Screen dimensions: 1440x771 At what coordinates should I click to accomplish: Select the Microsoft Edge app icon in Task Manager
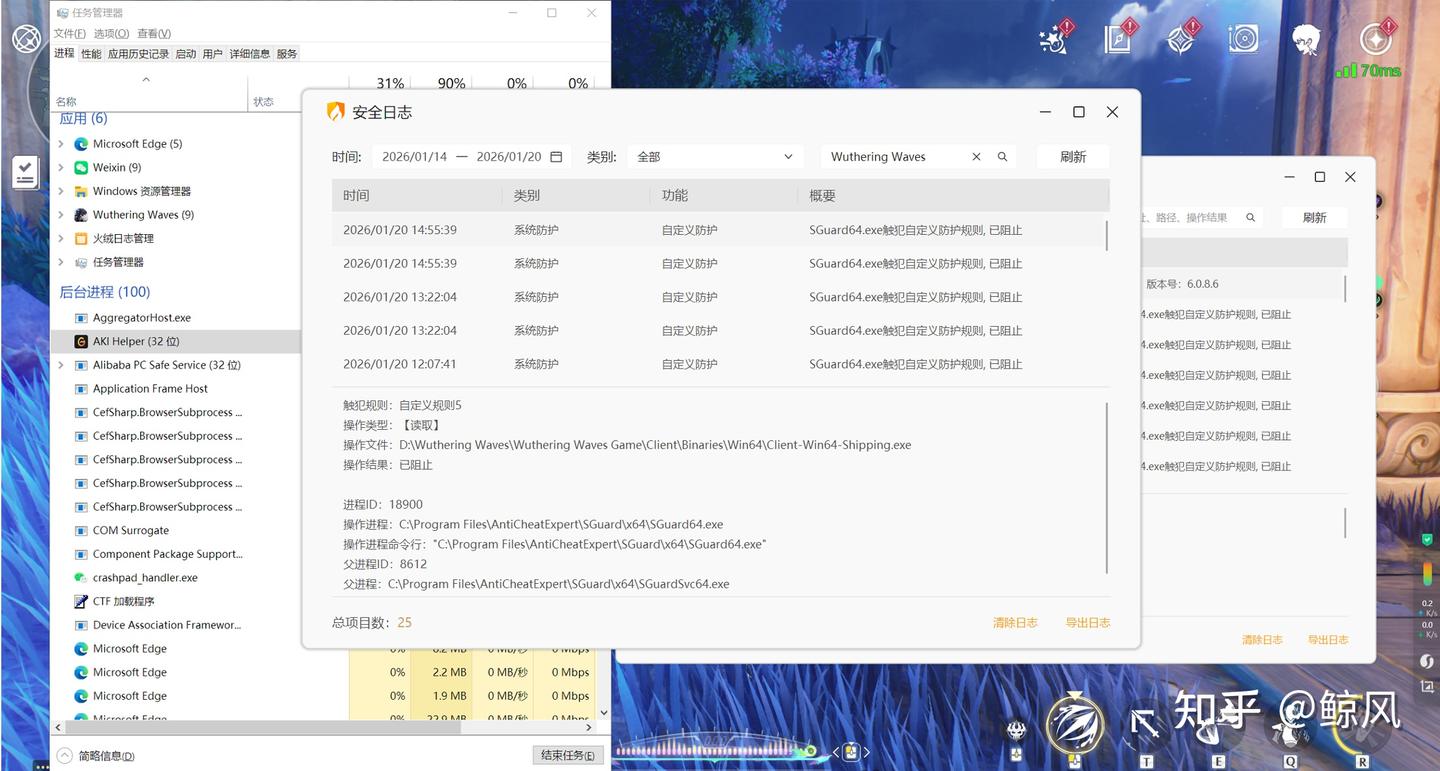pos(81,144)
